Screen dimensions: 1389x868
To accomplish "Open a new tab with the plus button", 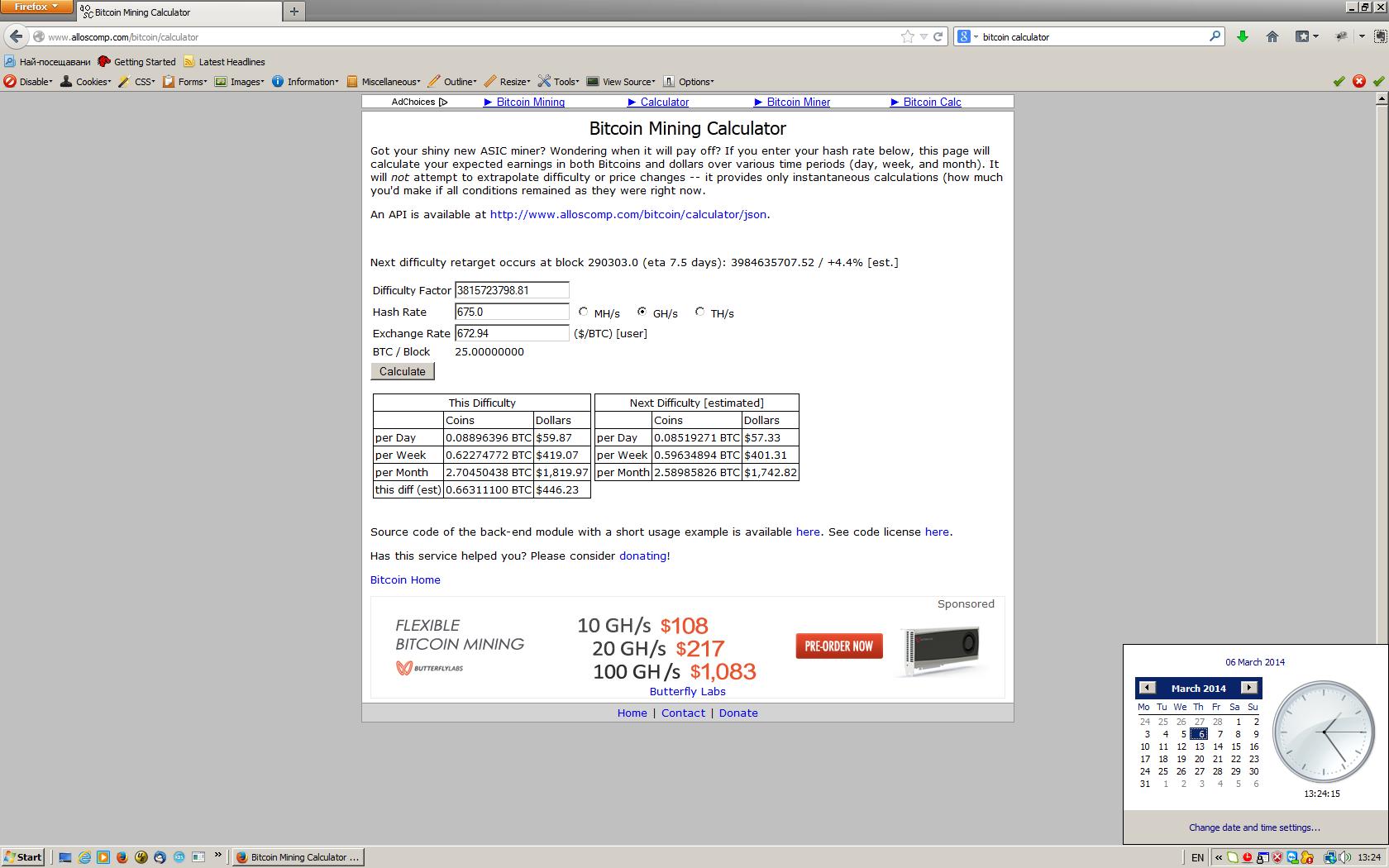I will click(294, 12).
